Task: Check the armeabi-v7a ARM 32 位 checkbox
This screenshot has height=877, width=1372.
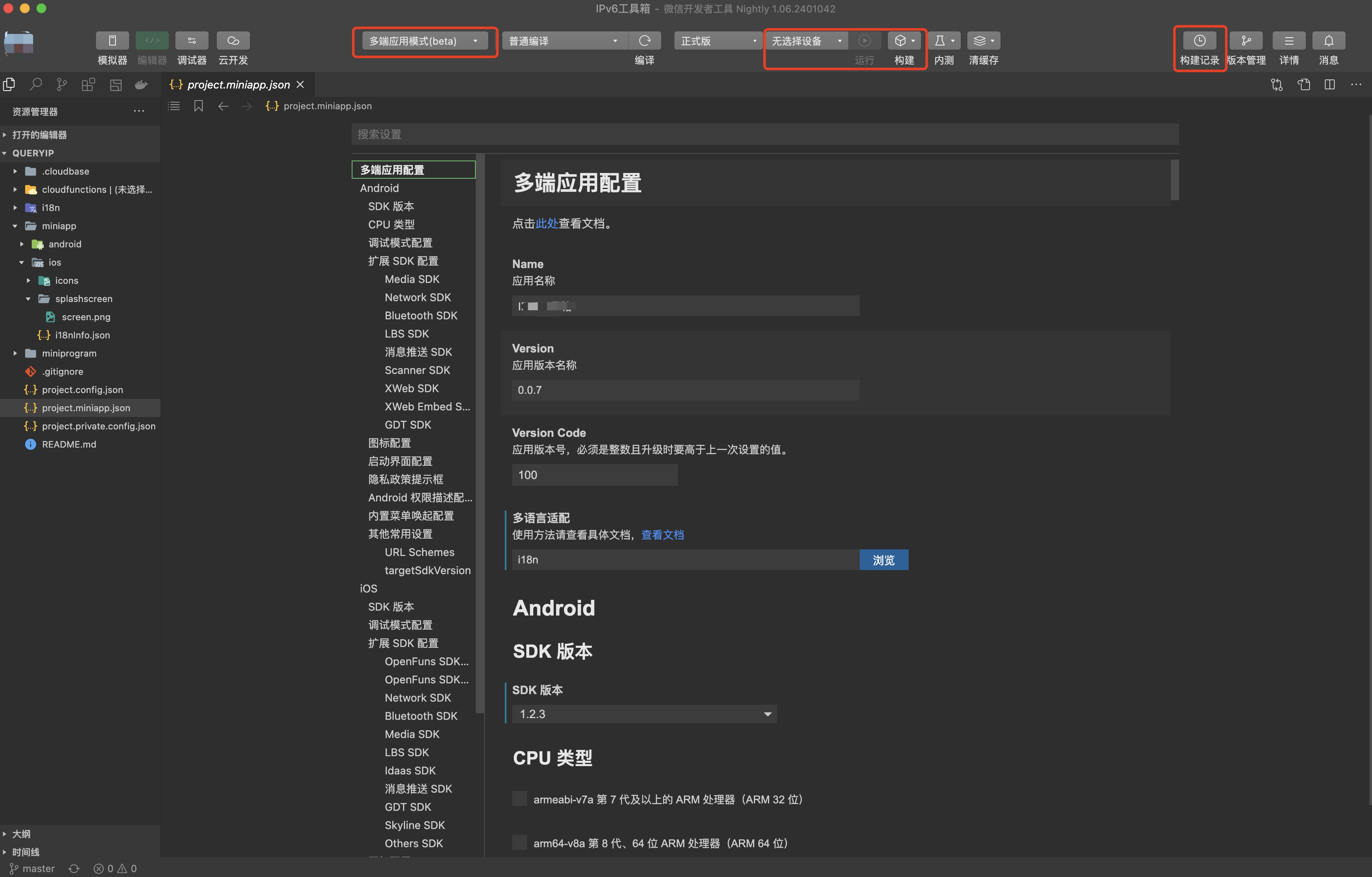Action: coord(520,798)
